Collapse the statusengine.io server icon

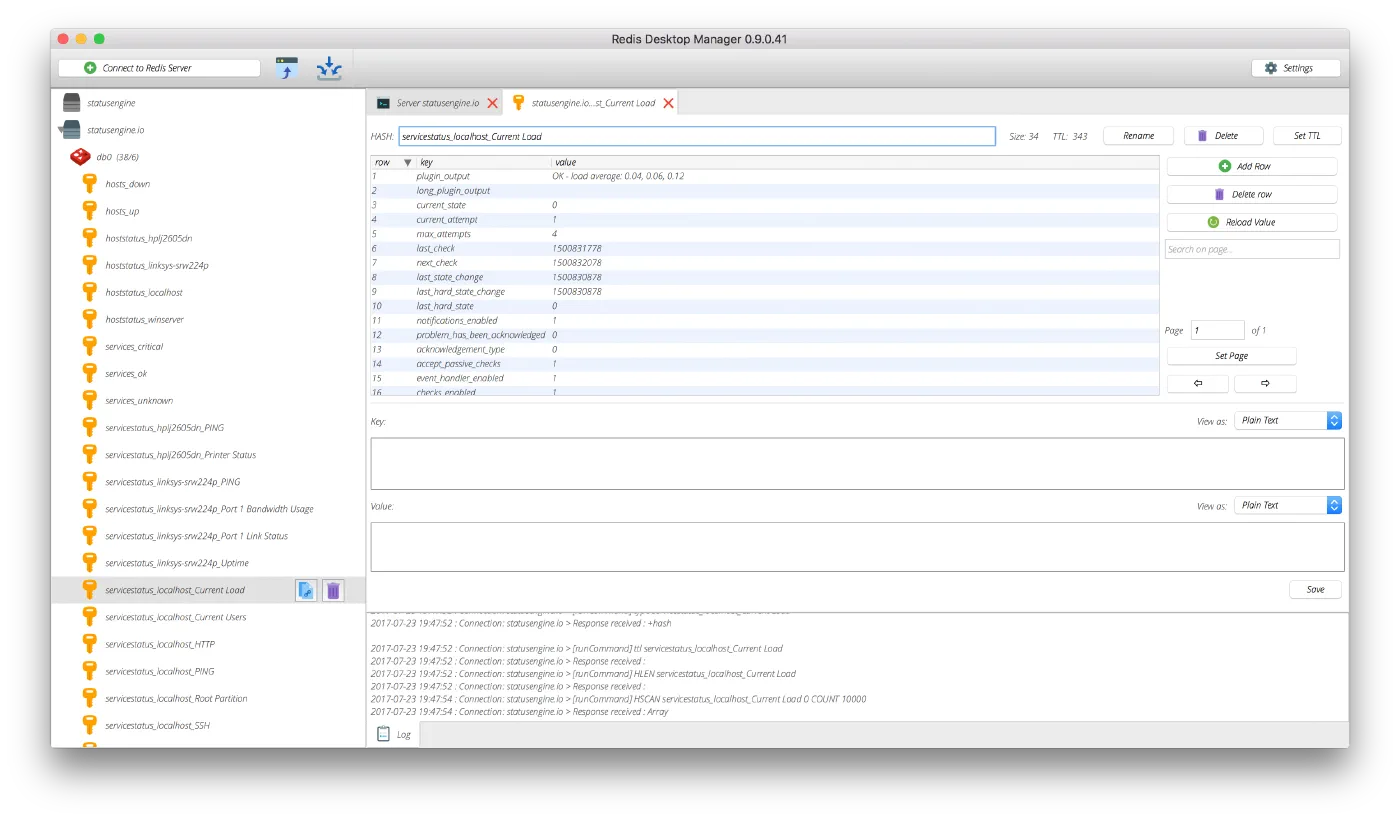coord(71,130)
